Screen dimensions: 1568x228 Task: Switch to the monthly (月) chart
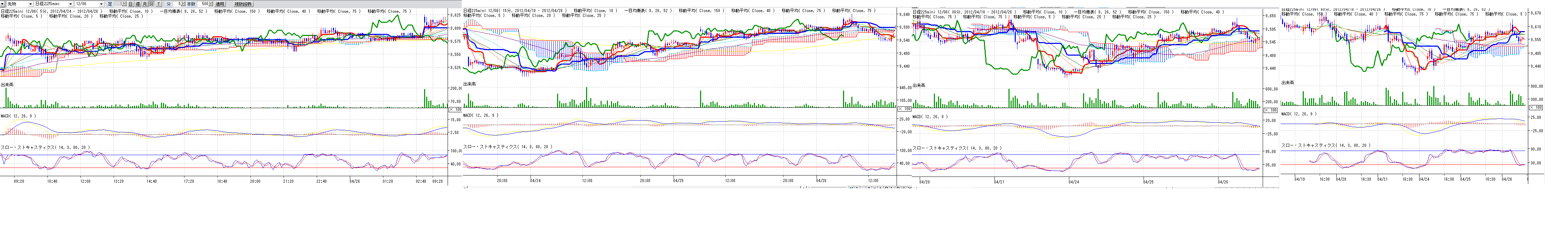[144, 4]
